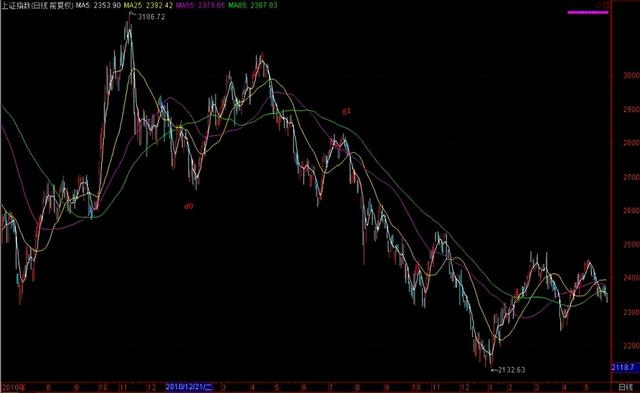The image size is (640, 393).
Task: Click the MA5 value label in header
Action: pyautogui.click(x=98, y=5)
